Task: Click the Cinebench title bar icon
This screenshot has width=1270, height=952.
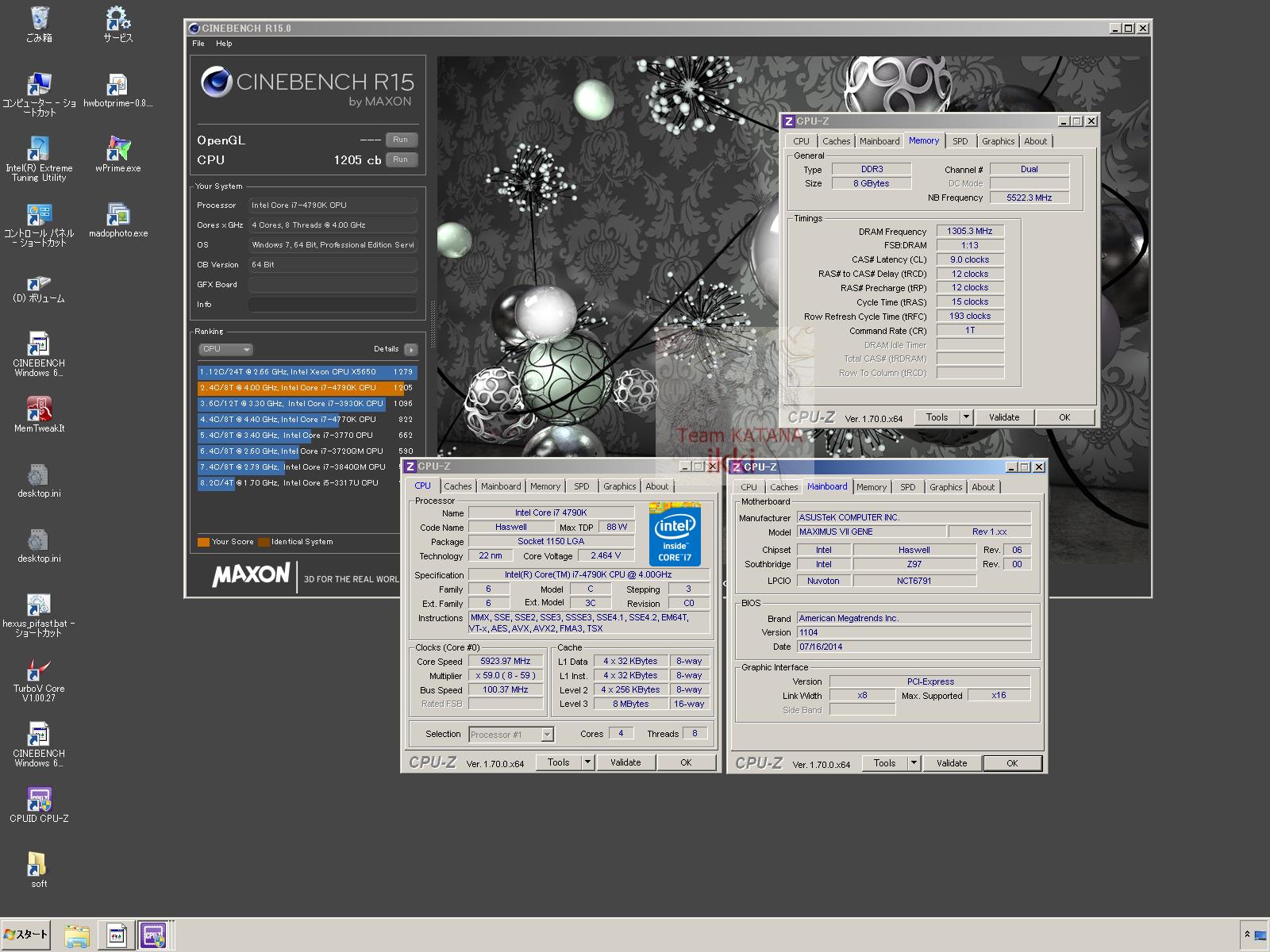Action: coord(194,28)
